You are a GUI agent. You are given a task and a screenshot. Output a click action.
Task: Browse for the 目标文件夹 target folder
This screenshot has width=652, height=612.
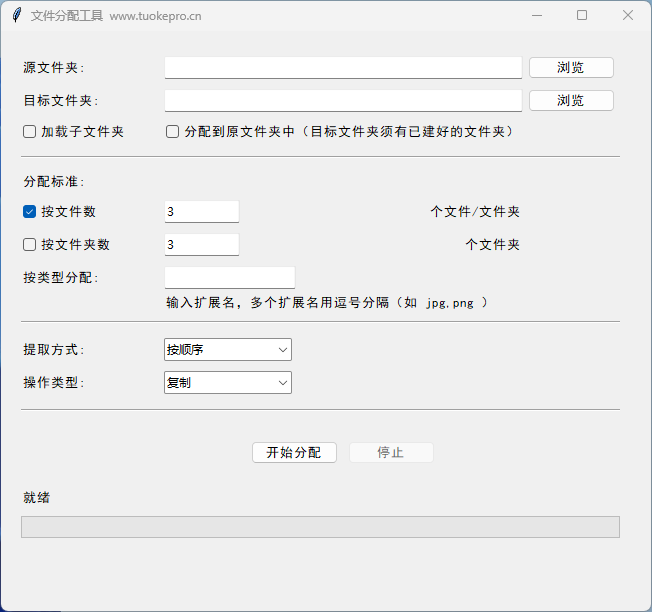571,101
